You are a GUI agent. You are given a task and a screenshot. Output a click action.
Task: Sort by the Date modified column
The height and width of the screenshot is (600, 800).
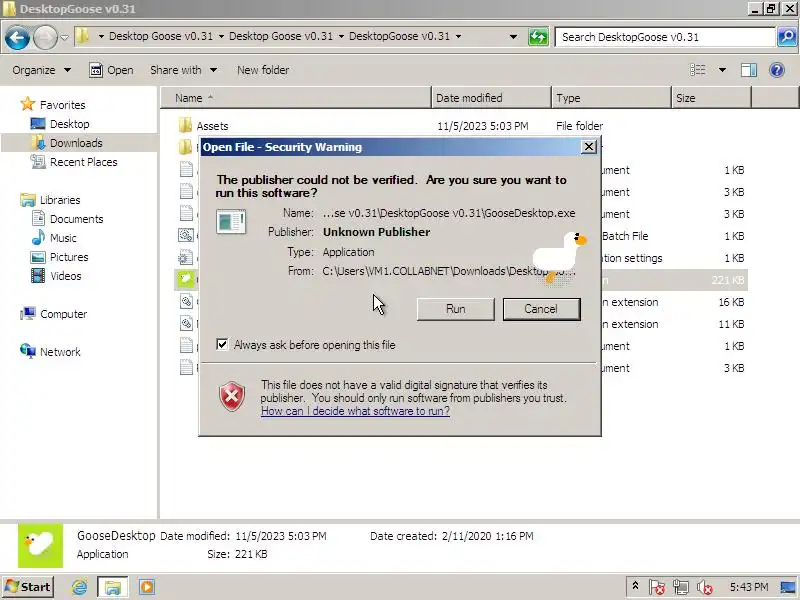[491, 97]
